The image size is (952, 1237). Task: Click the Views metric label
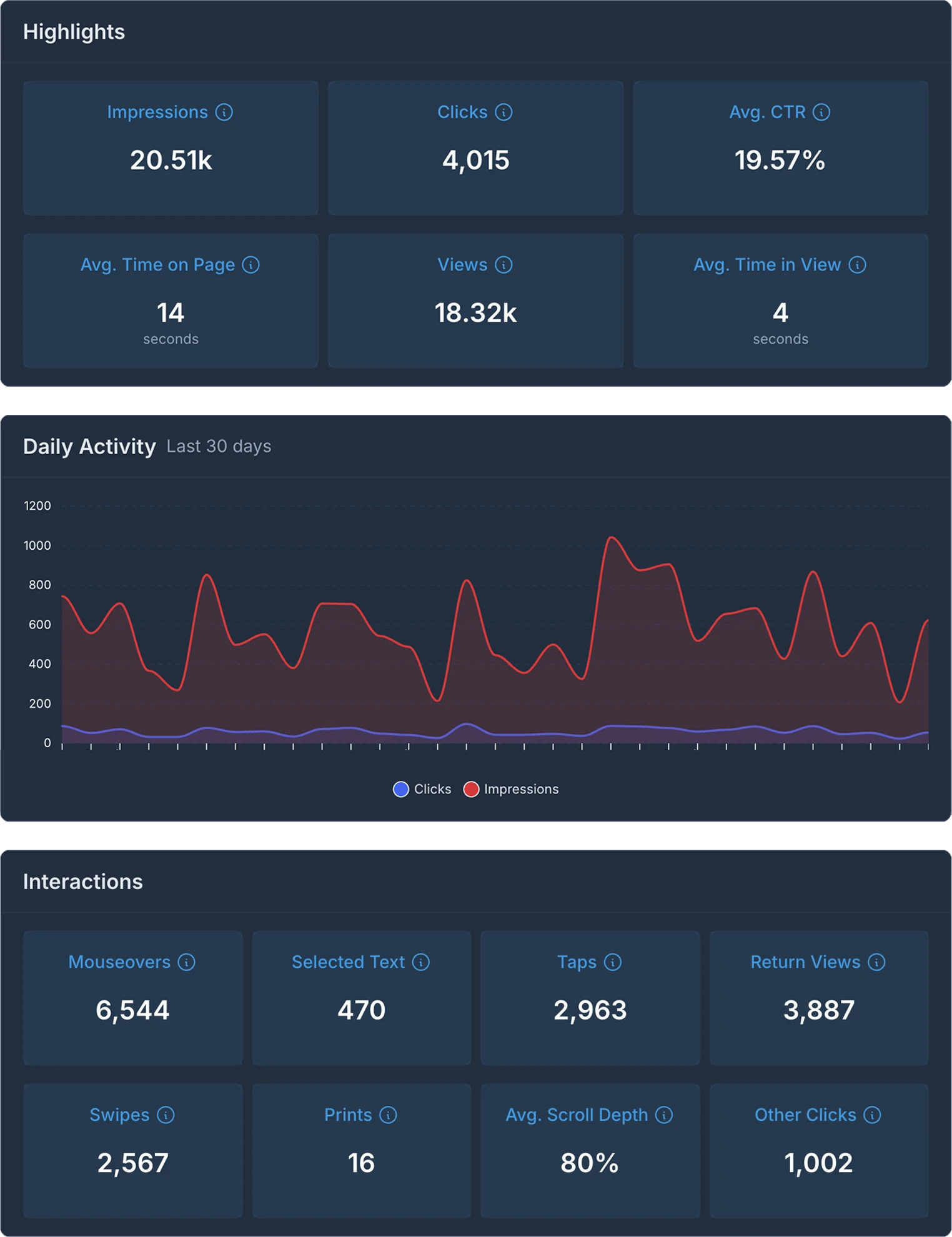(462, 265)
